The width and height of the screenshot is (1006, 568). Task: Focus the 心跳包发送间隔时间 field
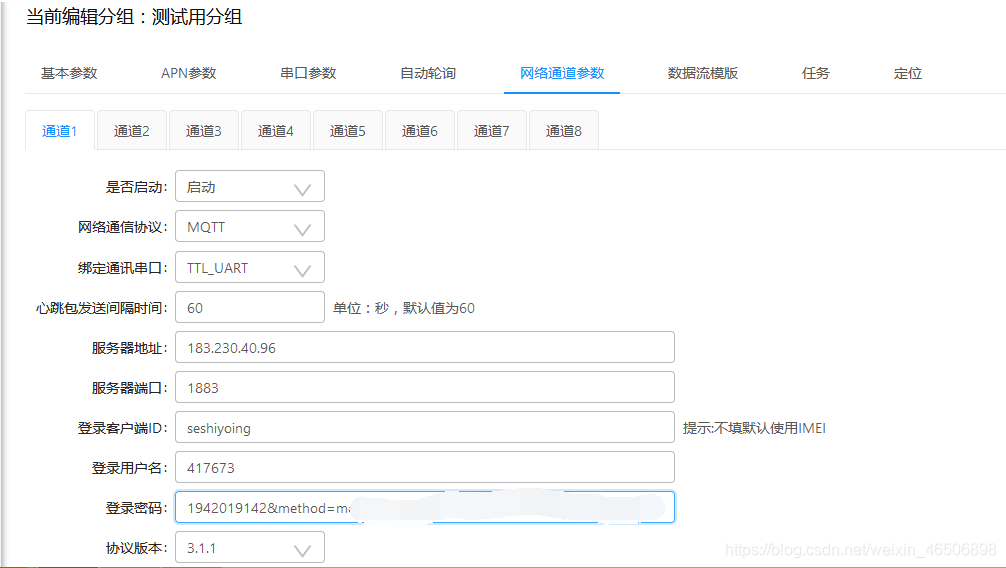point(250,307)
